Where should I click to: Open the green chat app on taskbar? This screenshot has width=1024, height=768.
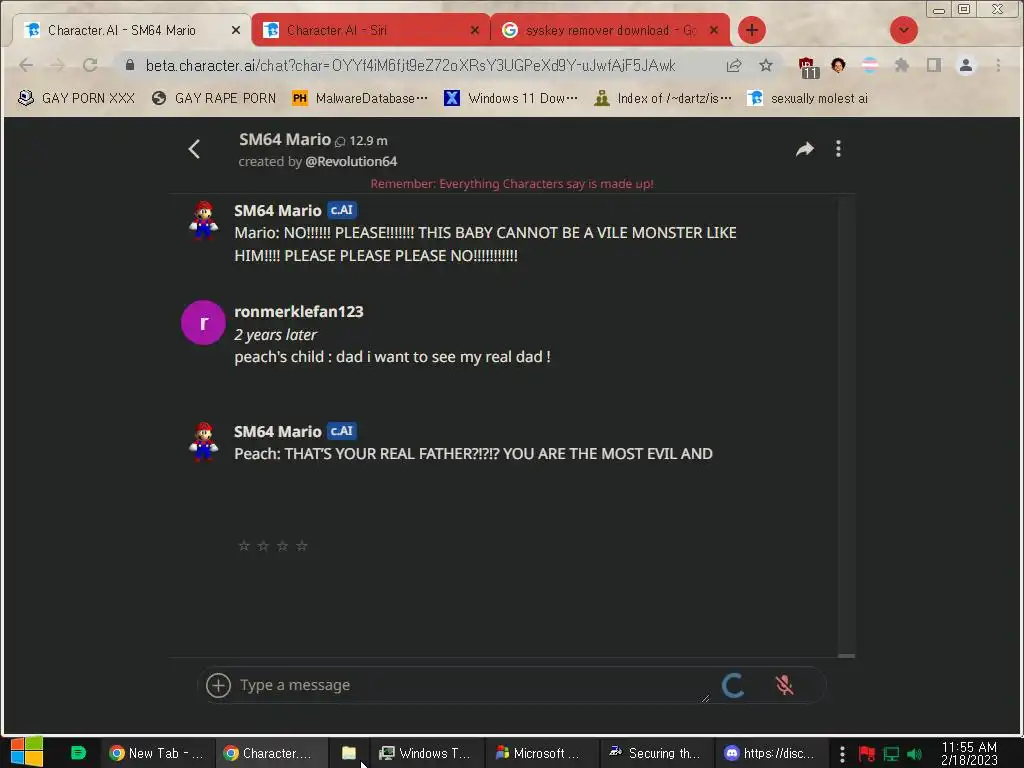(x=78, y=752)
